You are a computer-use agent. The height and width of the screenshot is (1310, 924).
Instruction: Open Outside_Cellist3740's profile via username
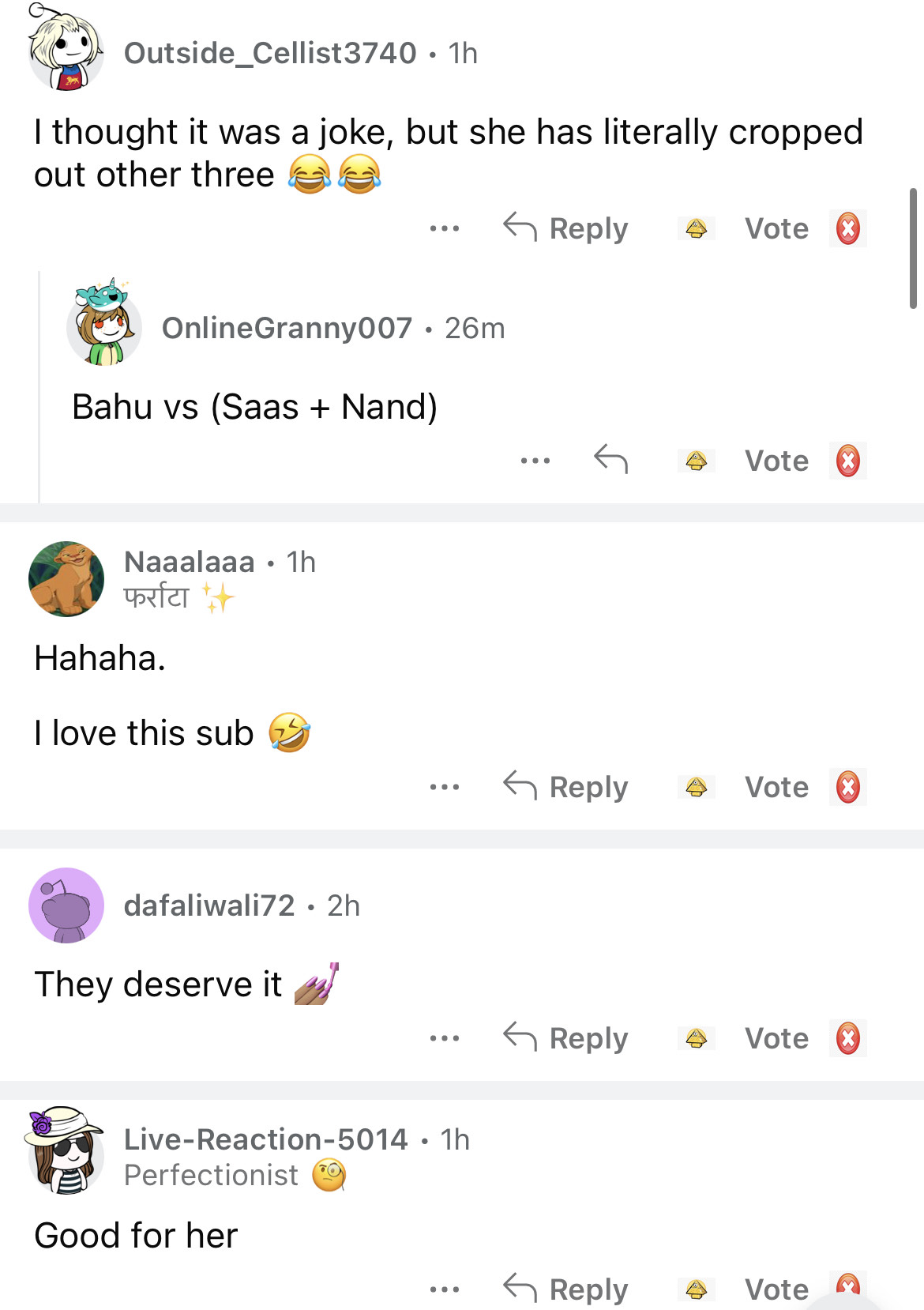tap(270, 53)
